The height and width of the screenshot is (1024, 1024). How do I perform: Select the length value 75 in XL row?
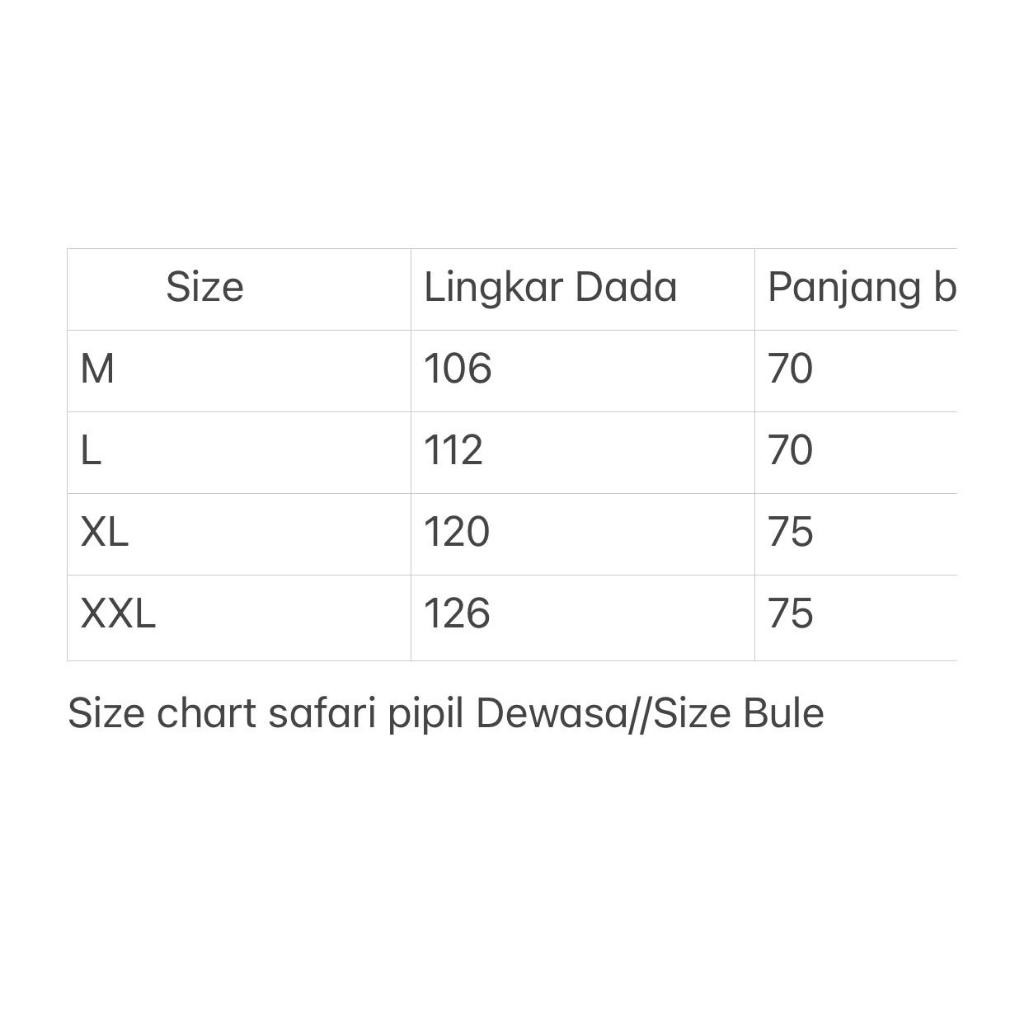[x=790, y=533]
